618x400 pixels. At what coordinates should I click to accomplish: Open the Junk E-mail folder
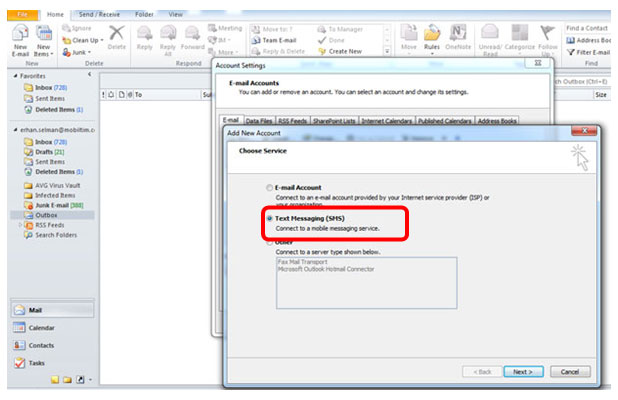(54, 205)
